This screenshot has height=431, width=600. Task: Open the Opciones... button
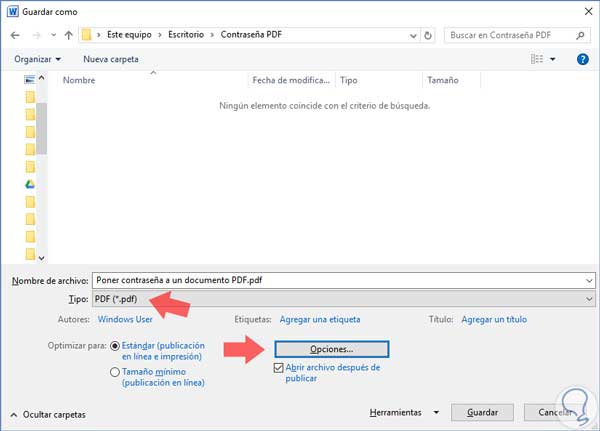[332, 349]
